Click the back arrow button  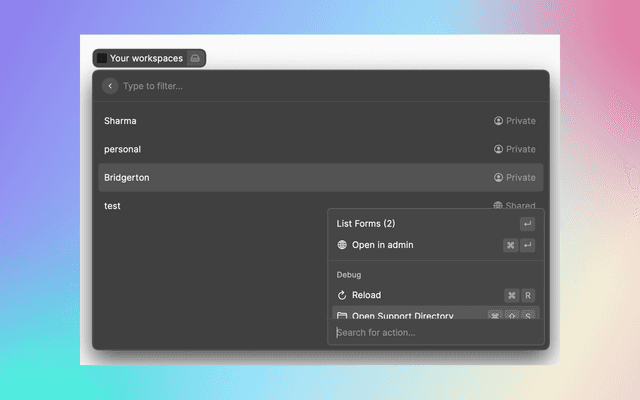point(110,86)
